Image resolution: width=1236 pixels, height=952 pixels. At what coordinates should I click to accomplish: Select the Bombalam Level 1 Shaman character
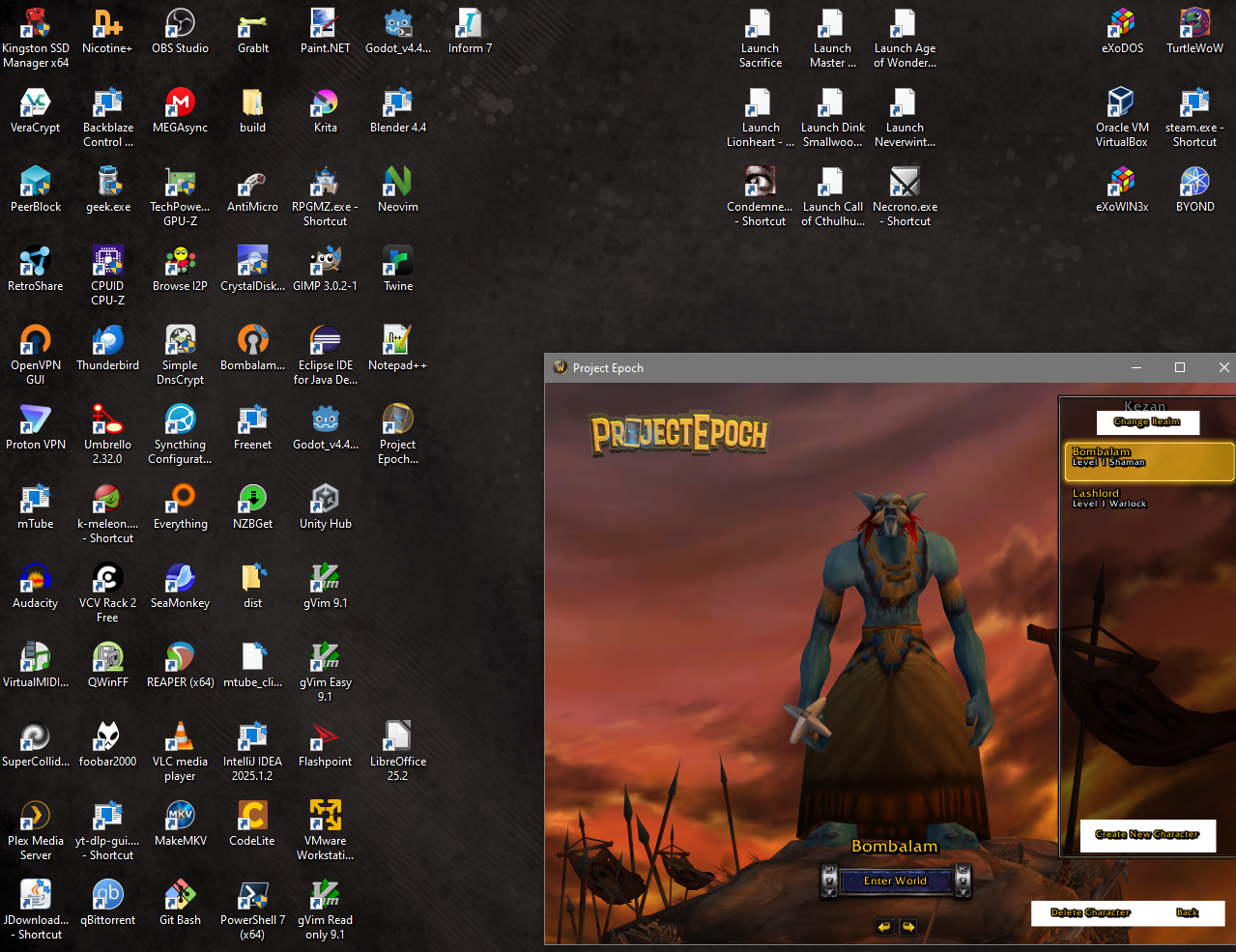coord(1148,461)
